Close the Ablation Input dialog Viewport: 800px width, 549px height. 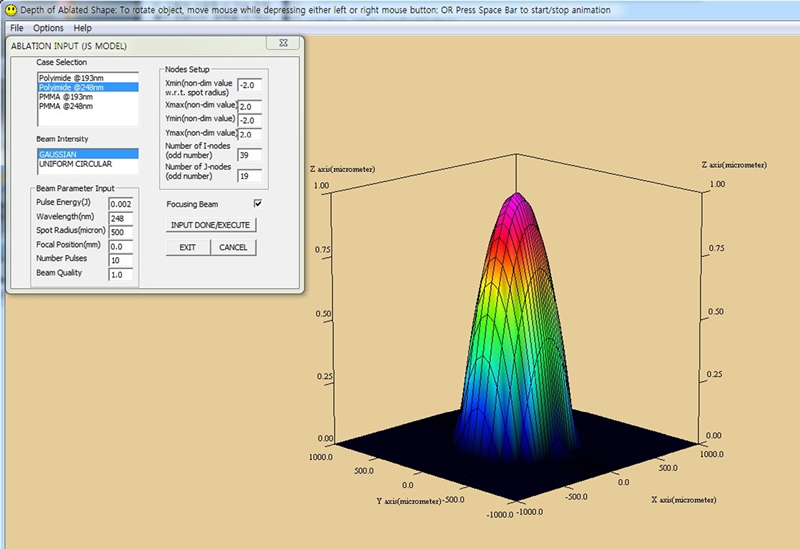284,45
